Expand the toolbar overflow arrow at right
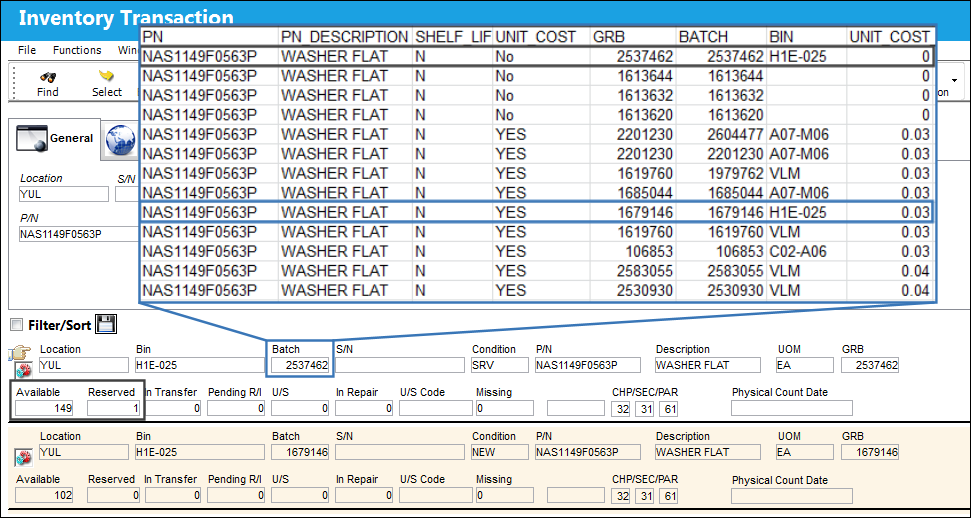 click(954, 81)
